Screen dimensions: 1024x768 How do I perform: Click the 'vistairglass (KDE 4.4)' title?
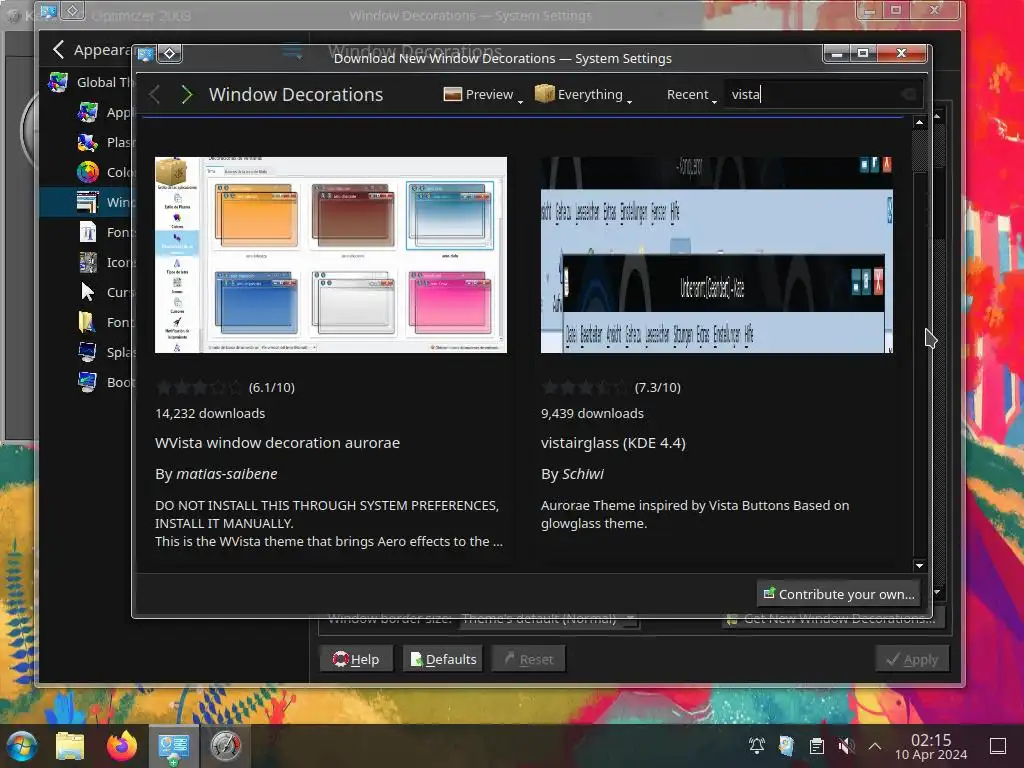pyautogui.click(x=613, y=443)
